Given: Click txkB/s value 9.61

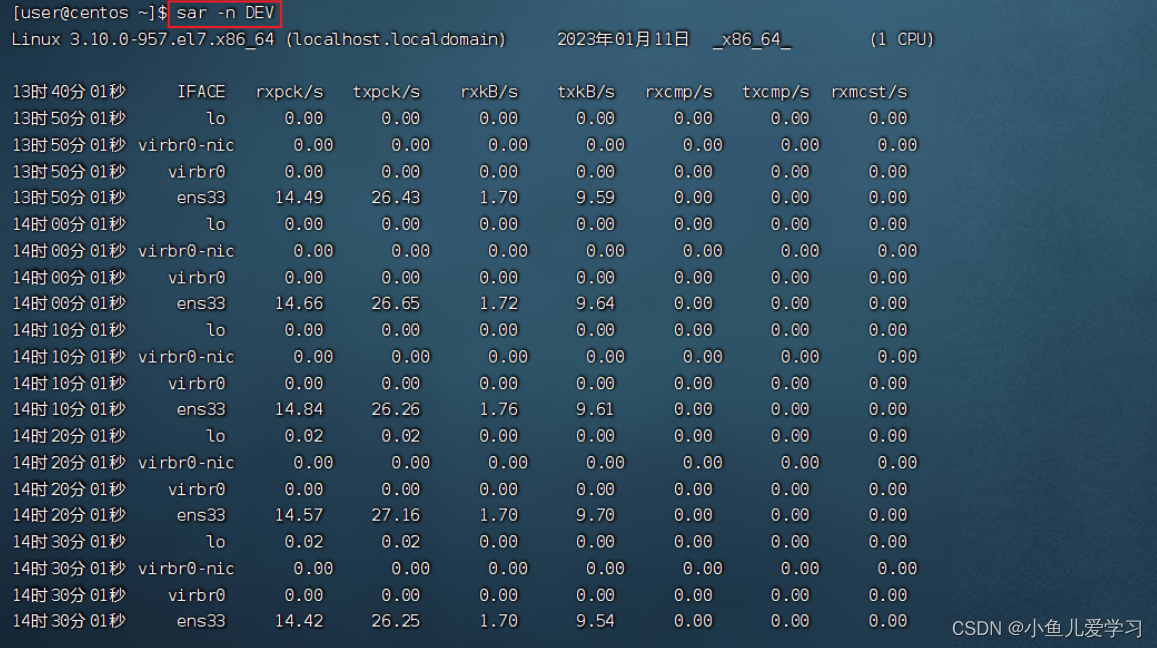Looking at the screenshot, I should point(595,410).
